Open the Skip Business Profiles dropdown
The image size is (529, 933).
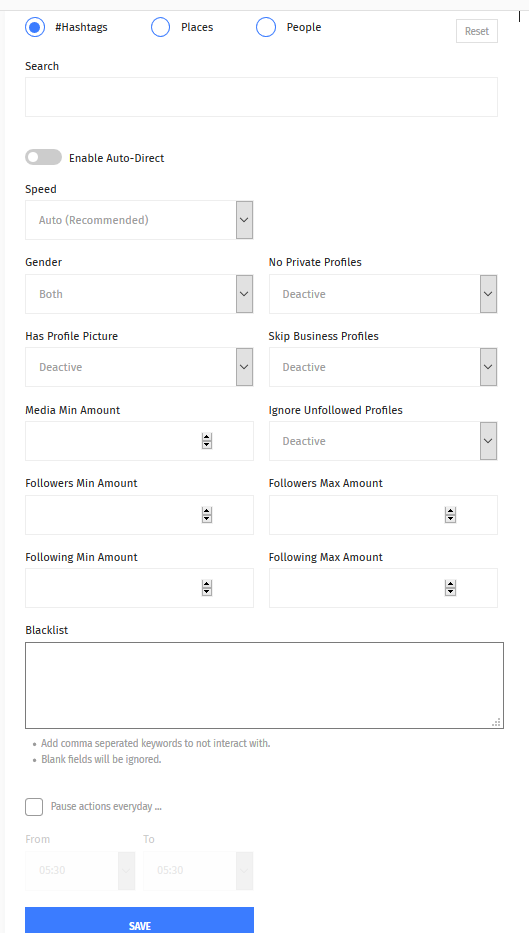(x=383, y=367)
